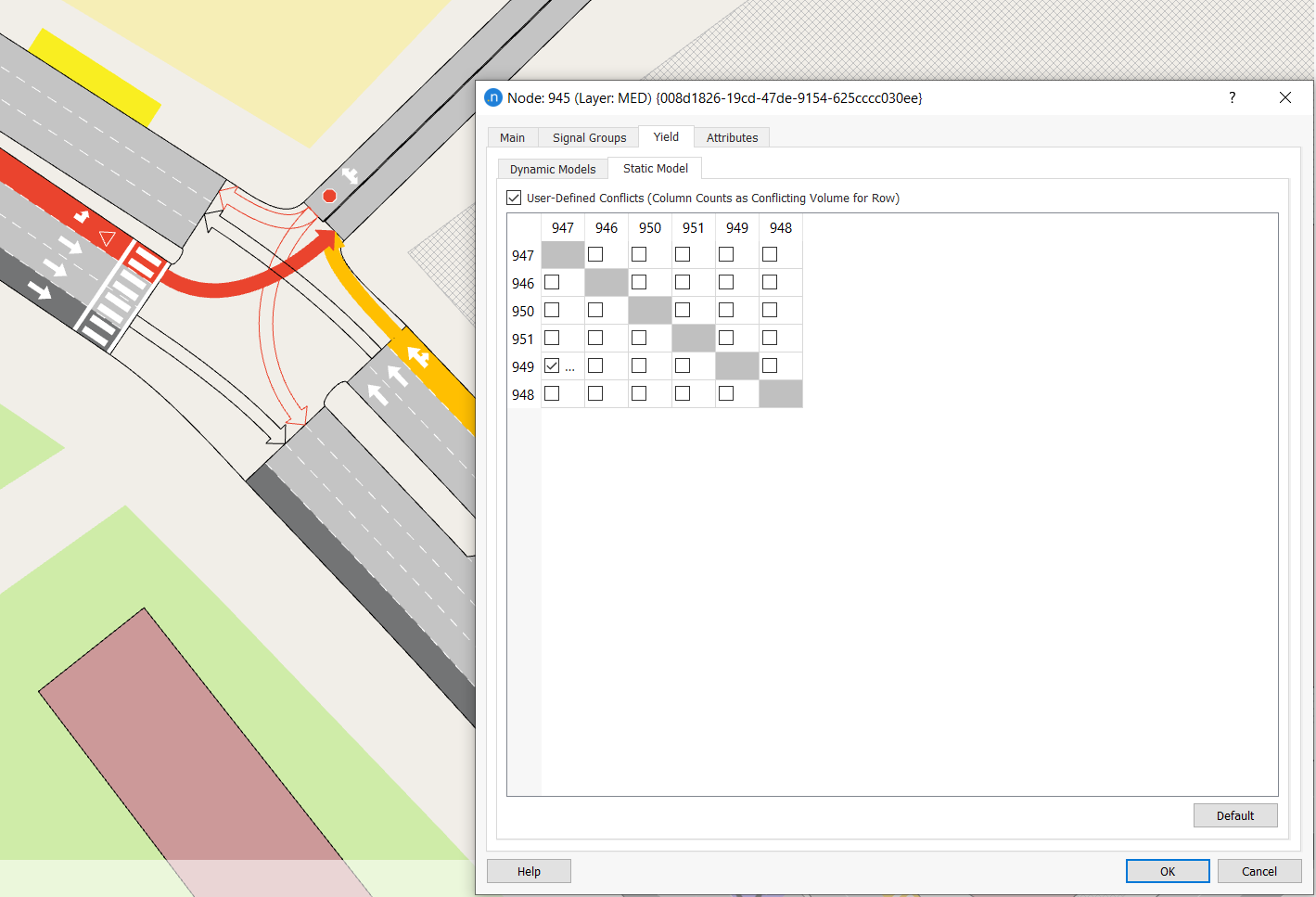Toggle User-Defined Conflicts checkbox
The width and height of the screenshot is (1316, 897).
(514, 198)
